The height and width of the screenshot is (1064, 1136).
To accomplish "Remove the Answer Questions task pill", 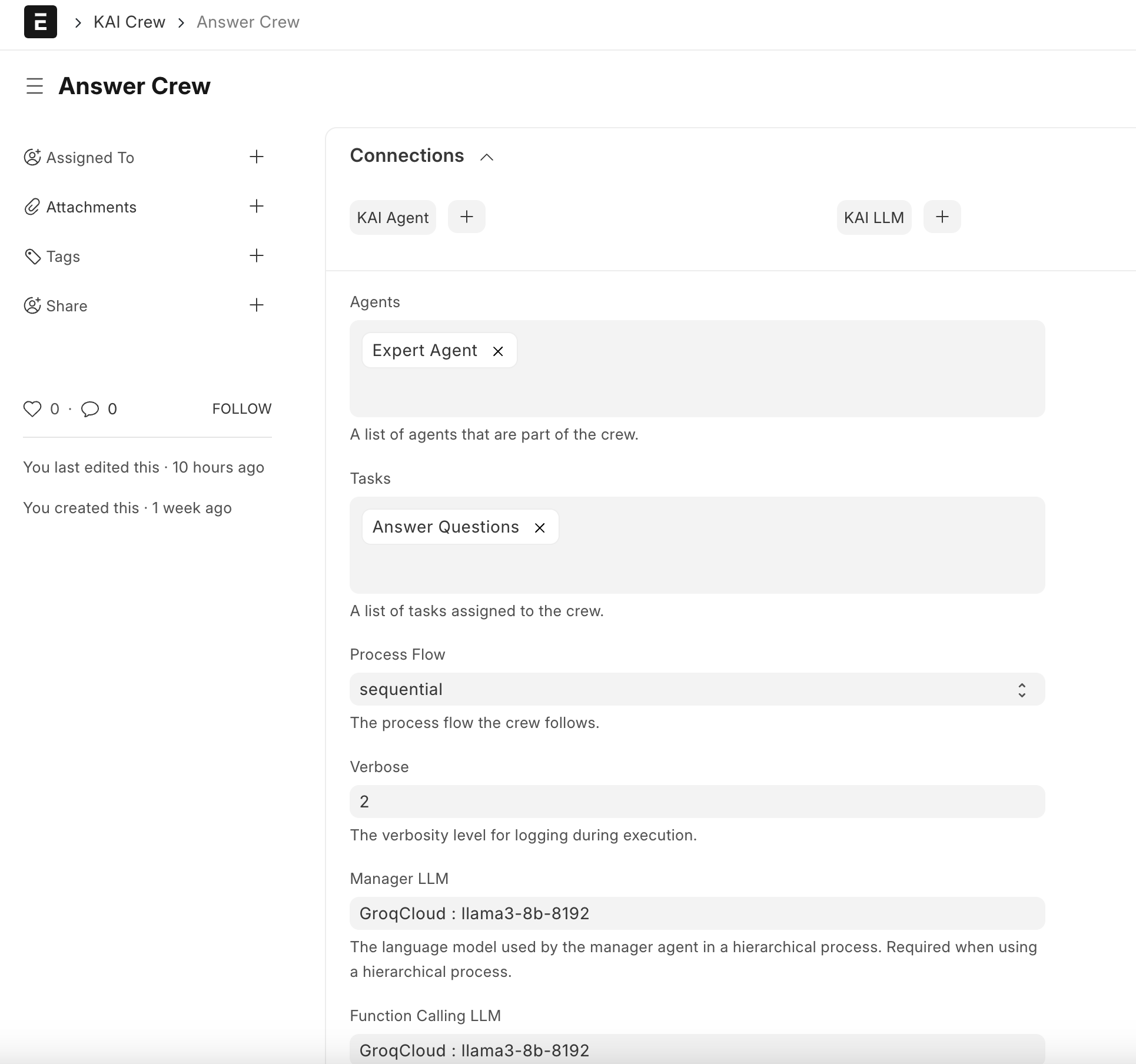I will pyautogui.click(x=540, y=528).
